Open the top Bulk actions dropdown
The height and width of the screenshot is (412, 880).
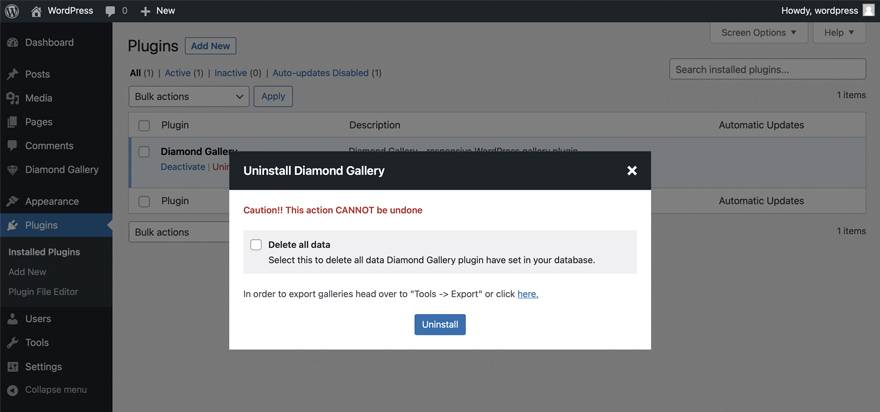point(189,97)
